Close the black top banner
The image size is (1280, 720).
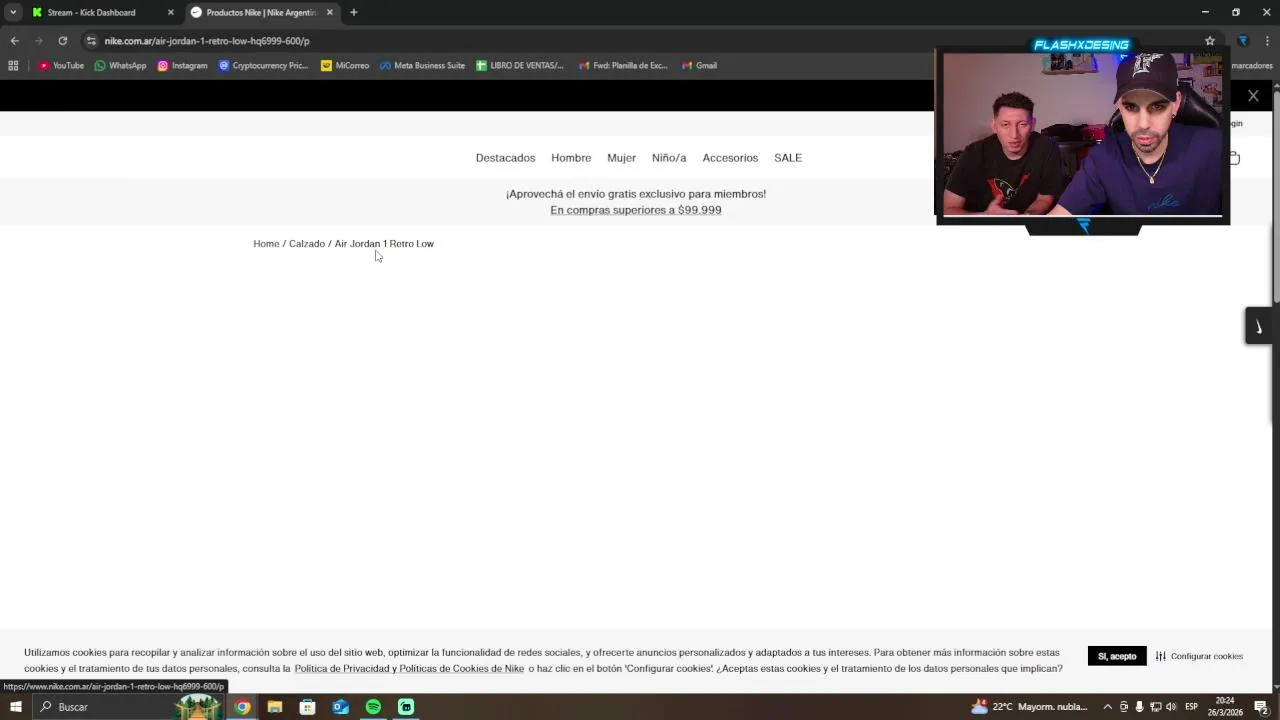click(x=1253, y=96)
